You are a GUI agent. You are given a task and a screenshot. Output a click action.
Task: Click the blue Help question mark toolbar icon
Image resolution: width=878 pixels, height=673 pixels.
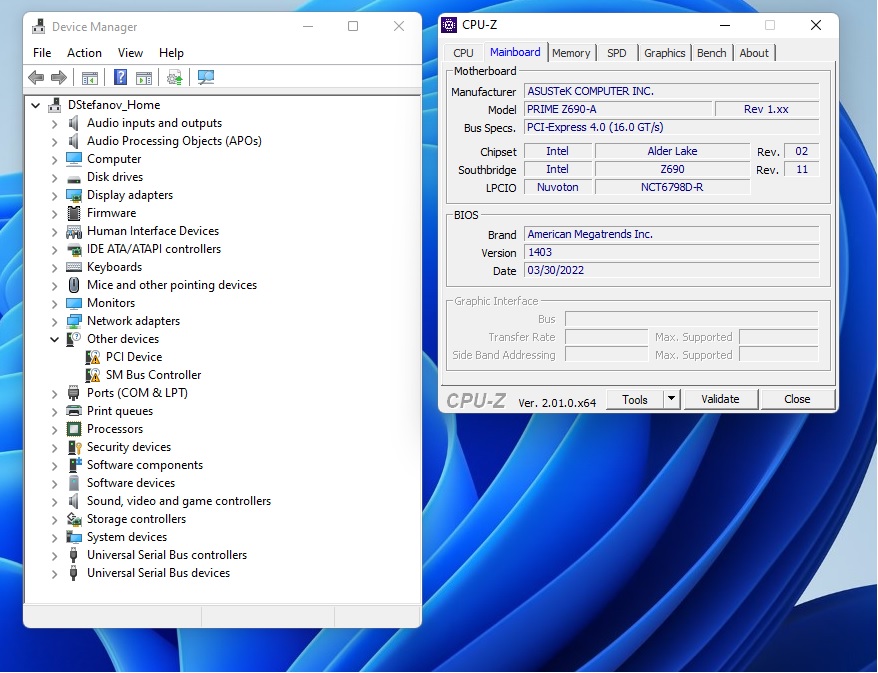tap(120, 77)
